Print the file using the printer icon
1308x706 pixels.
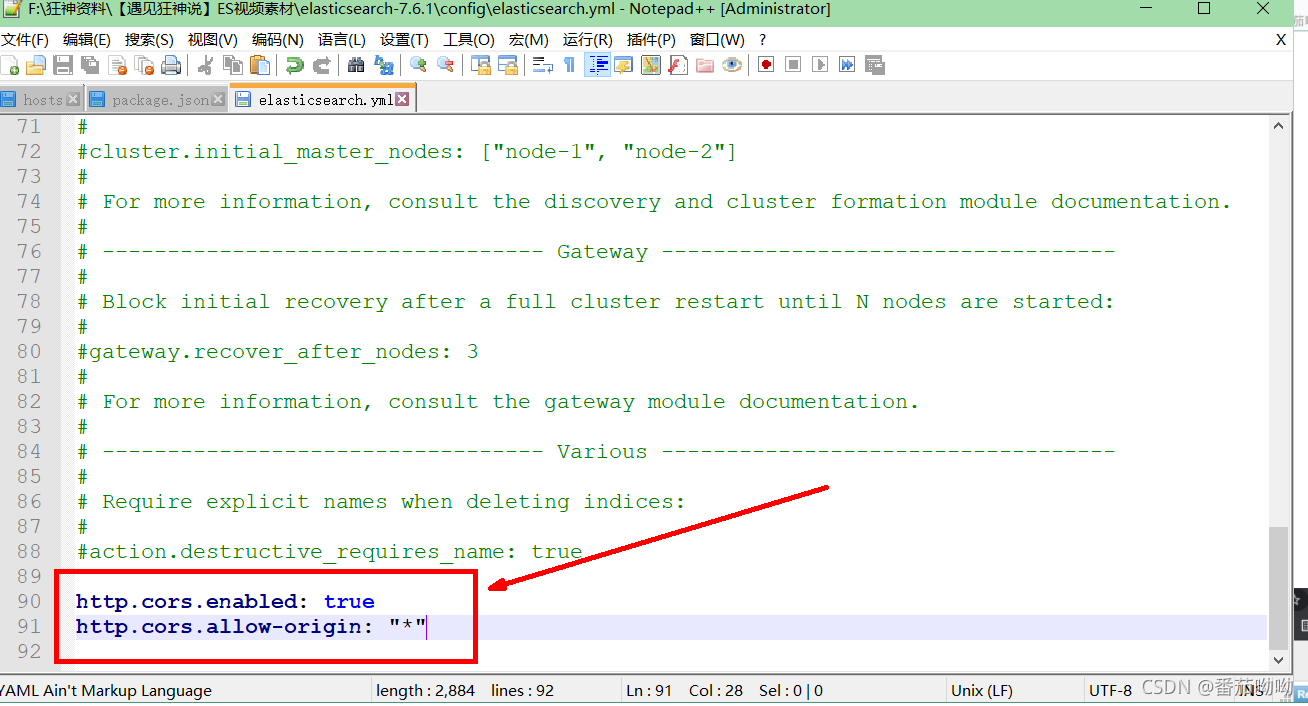pyautogui.click(x=171, y=66)
